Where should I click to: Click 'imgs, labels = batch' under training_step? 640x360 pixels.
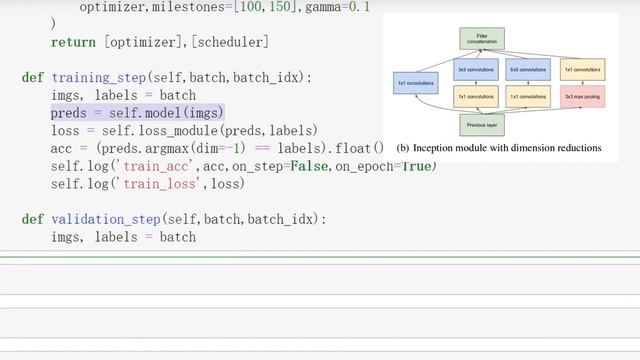coord(123,95)
